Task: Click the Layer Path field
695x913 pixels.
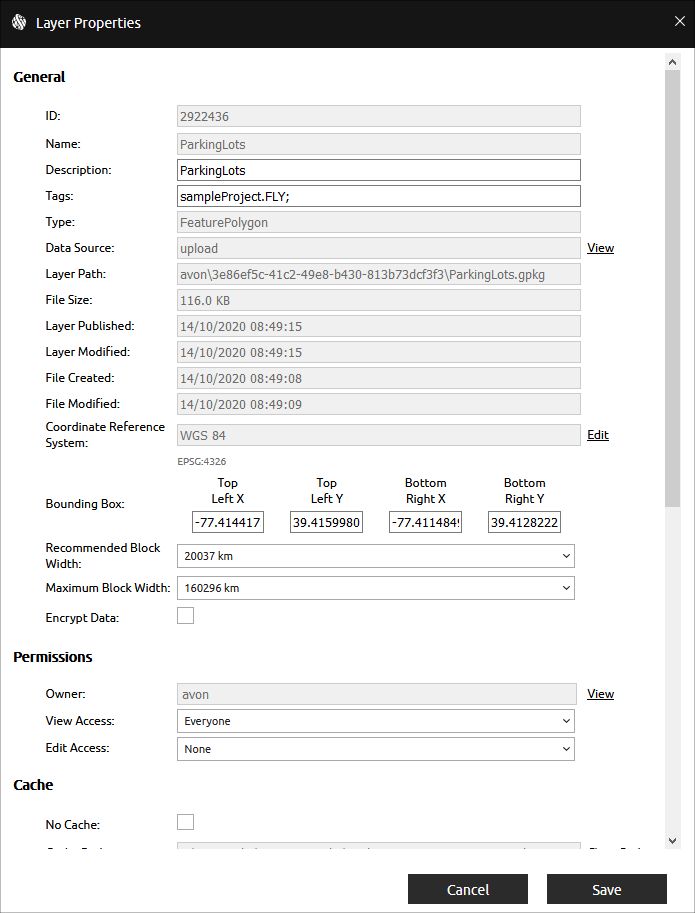Action: tap(378, 274)
